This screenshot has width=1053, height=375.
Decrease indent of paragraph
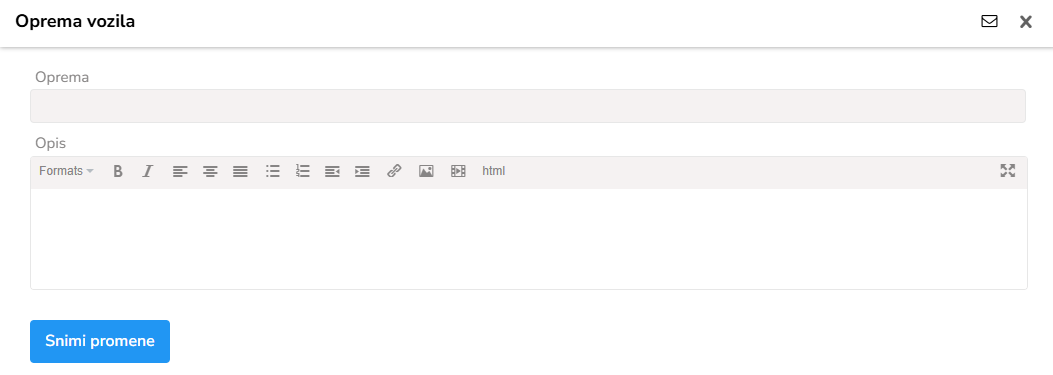click(x=332, y=171)
